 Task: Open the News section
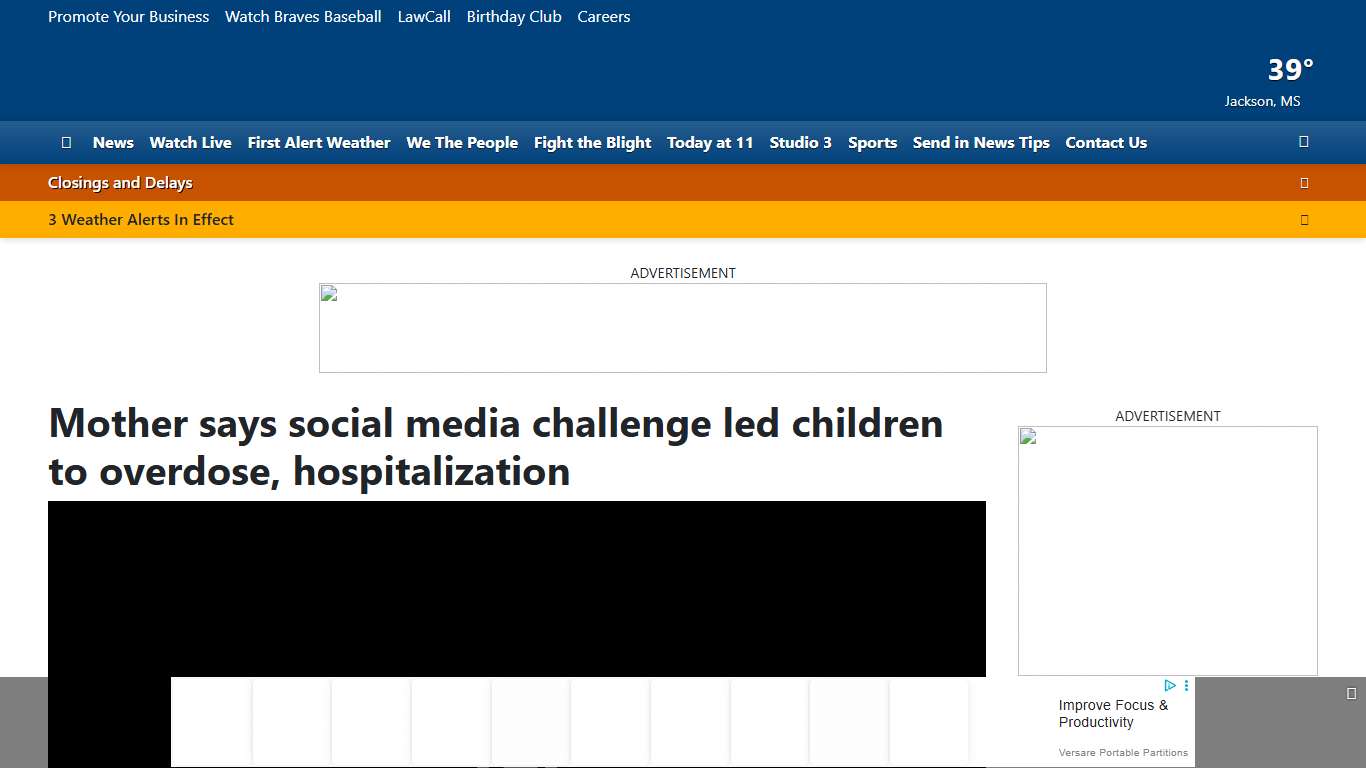click(x=113, y=142)
